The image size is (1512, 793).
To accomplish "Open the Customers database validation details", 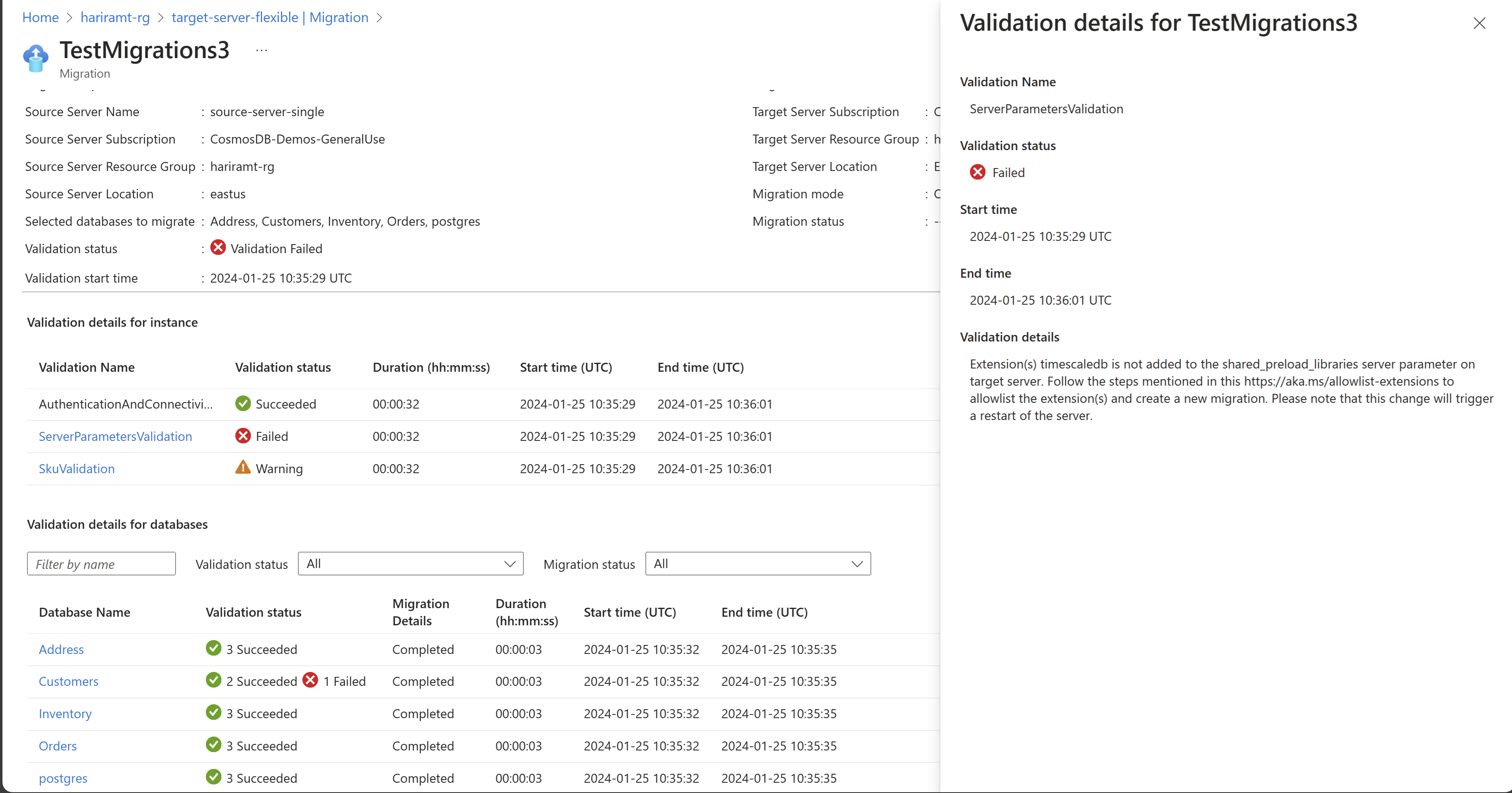I will pos(68,682).
